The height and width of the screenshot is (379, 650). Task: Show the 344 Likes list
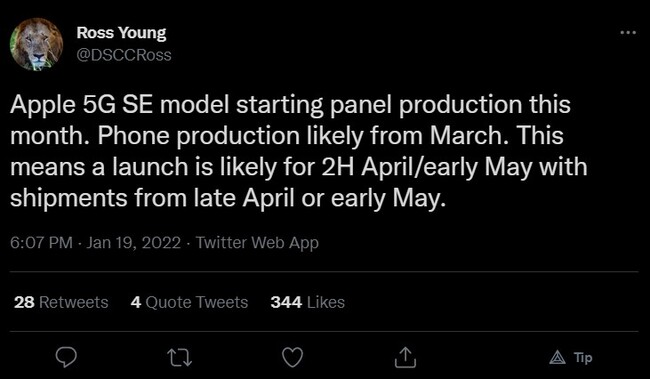308,302
